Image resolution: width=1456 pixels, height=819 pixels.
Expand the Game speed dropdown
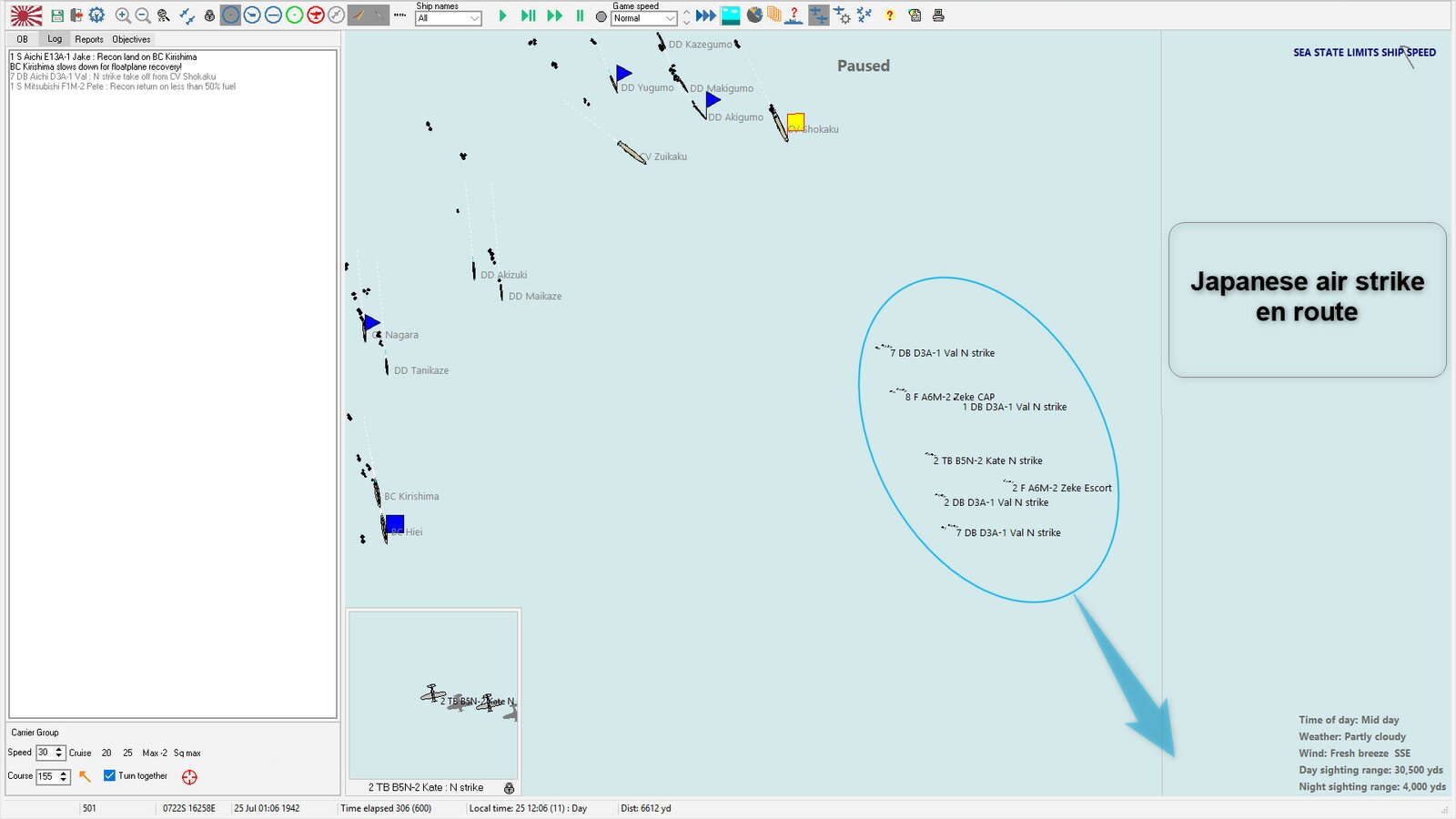point(644,18)
